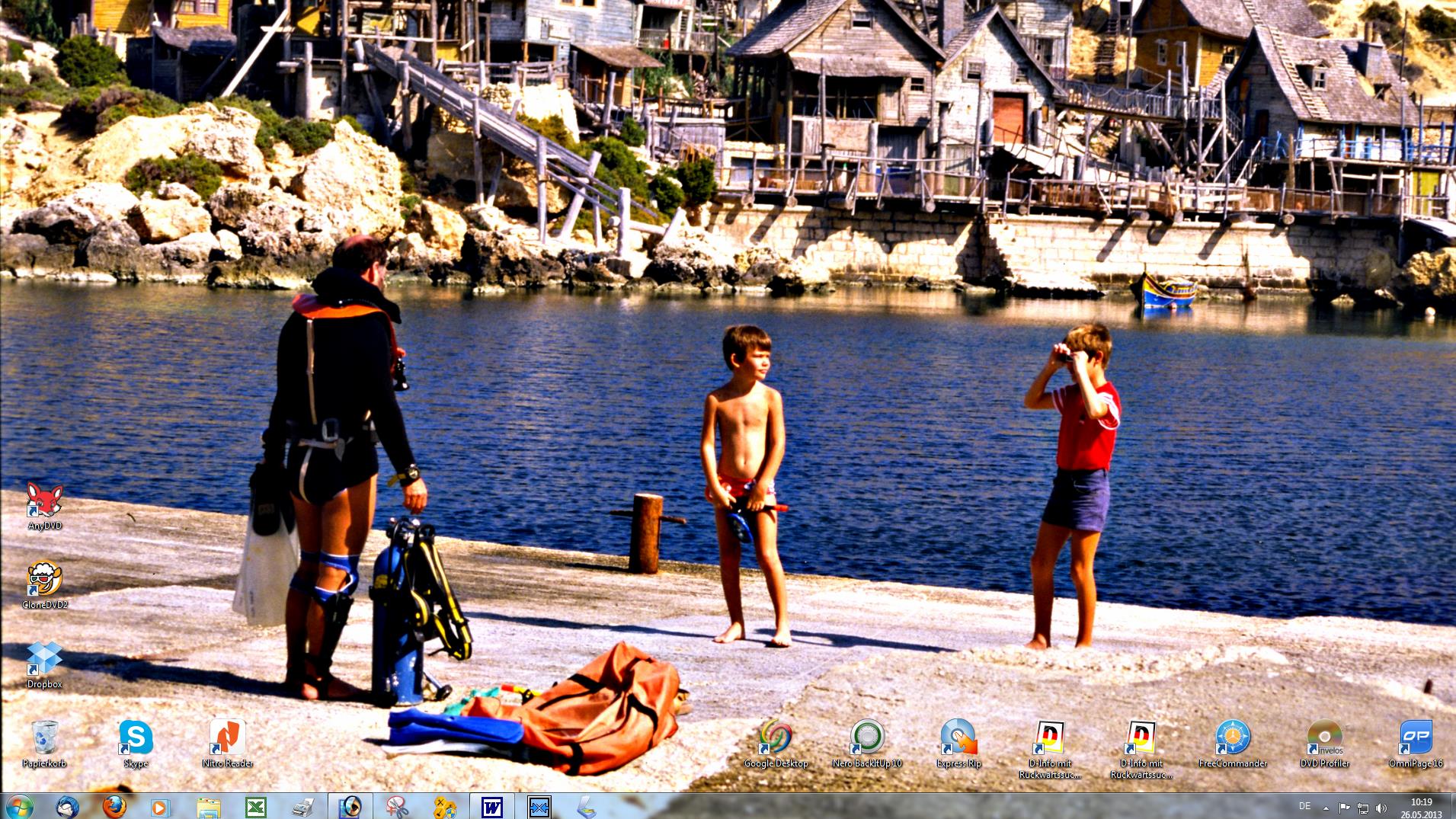Select the Papierkorb recycle bin icon
Screen dimensions: 1456x819
(x=44, y=739)
